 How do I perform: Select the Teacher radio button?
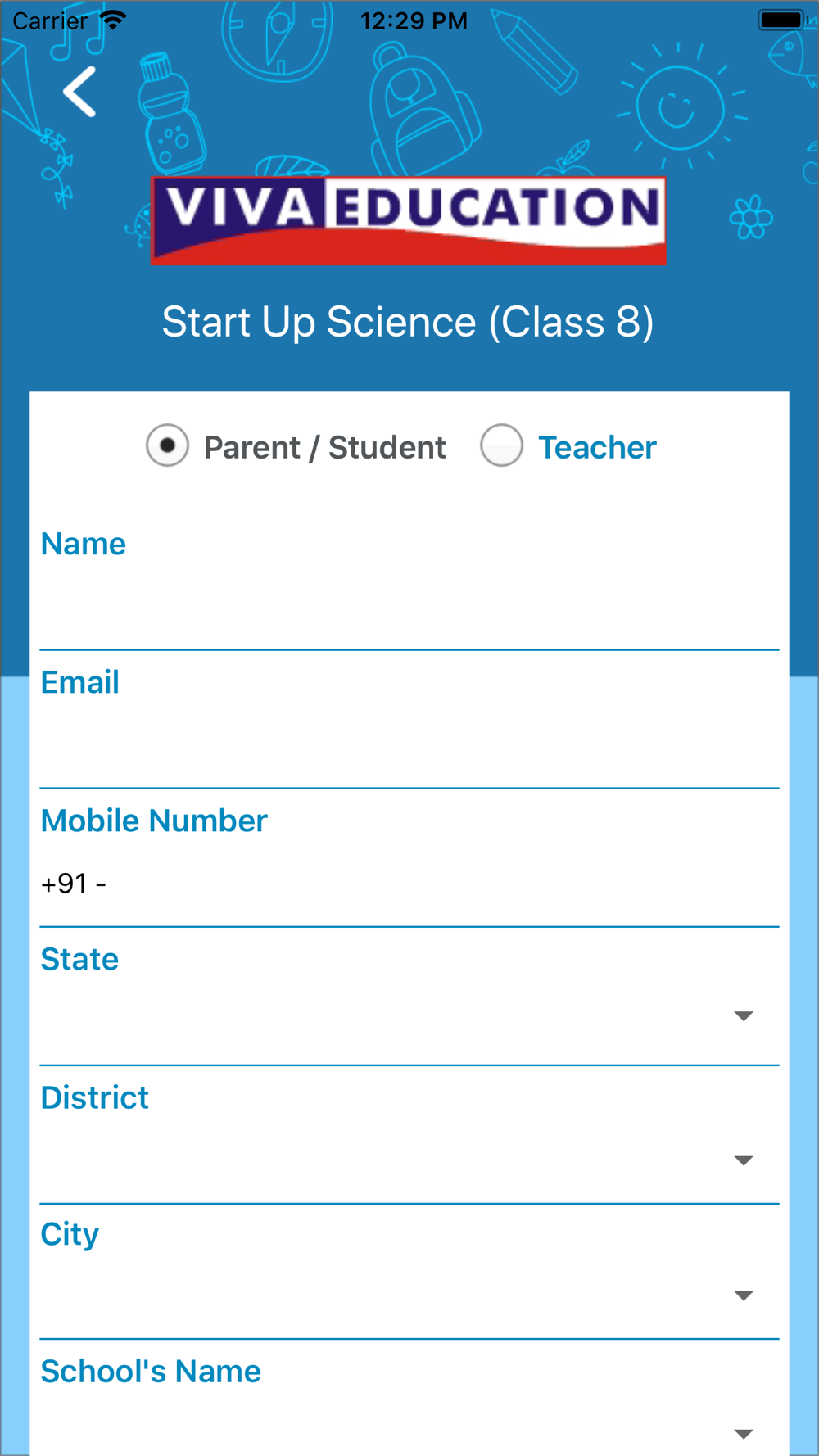pos(501,446)
